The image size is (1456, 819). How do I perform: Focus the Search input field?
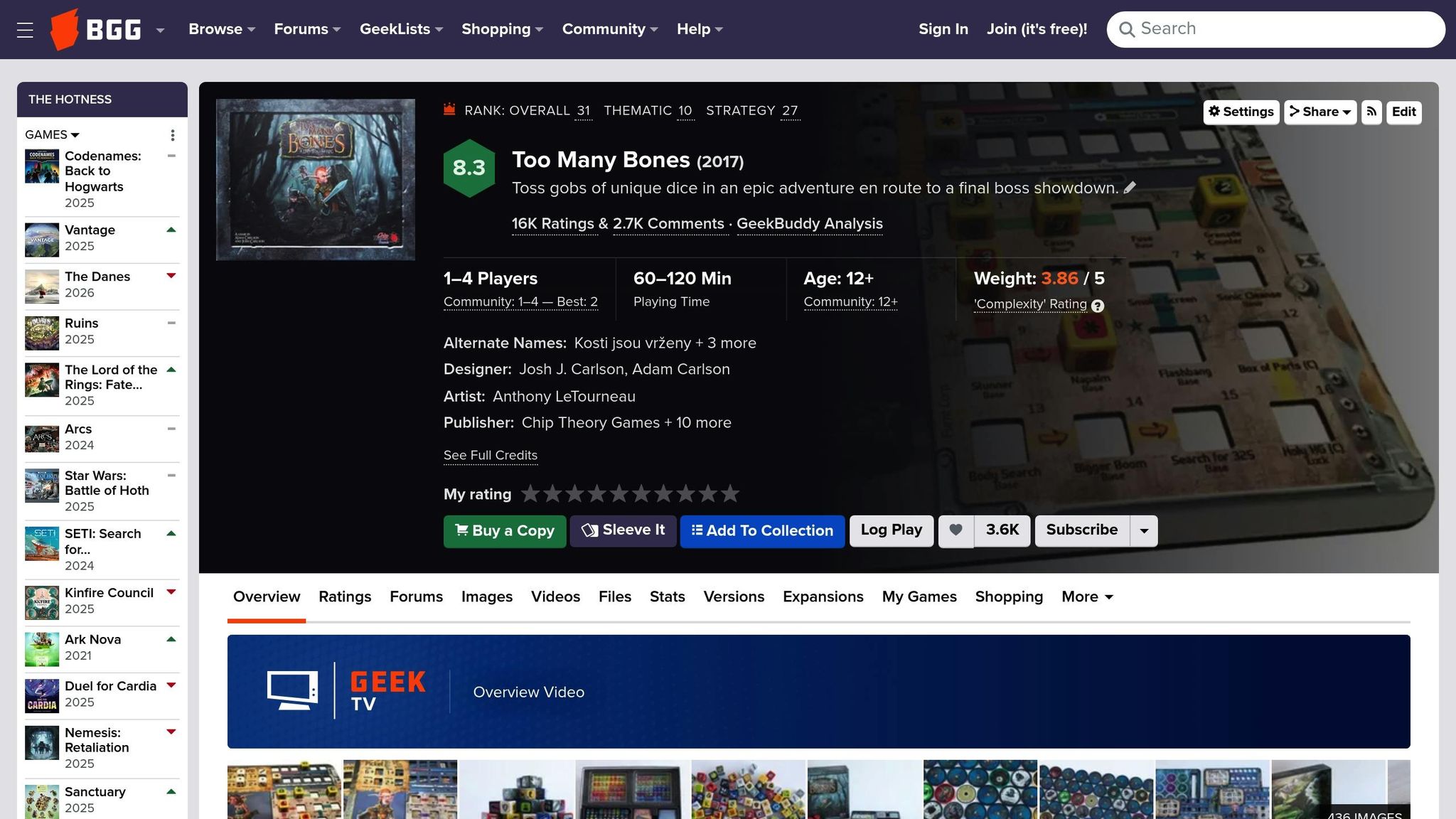1275,29
